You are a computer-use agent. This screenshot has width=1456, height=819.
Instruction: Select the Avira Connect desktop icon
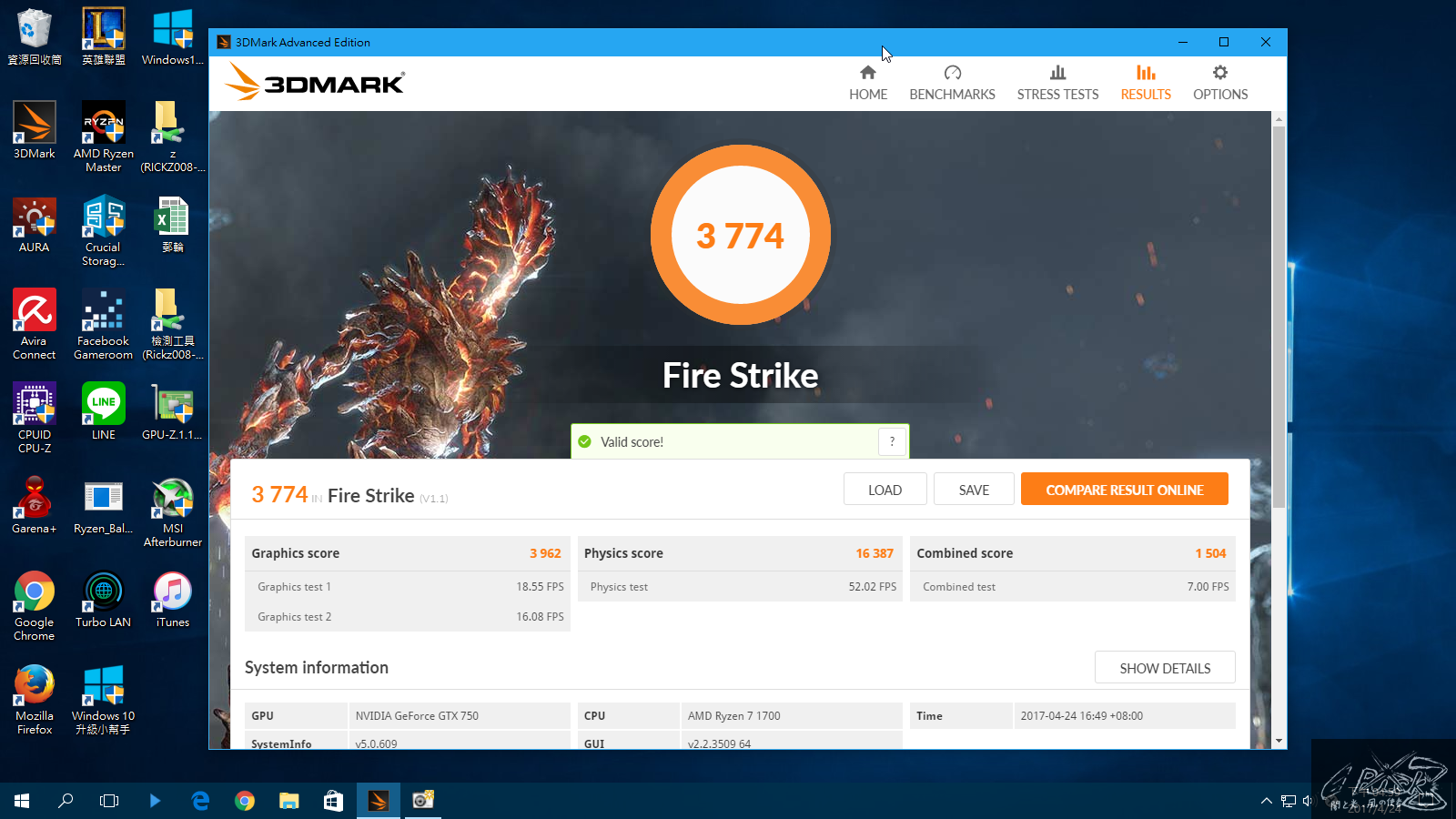pos(35,325)
